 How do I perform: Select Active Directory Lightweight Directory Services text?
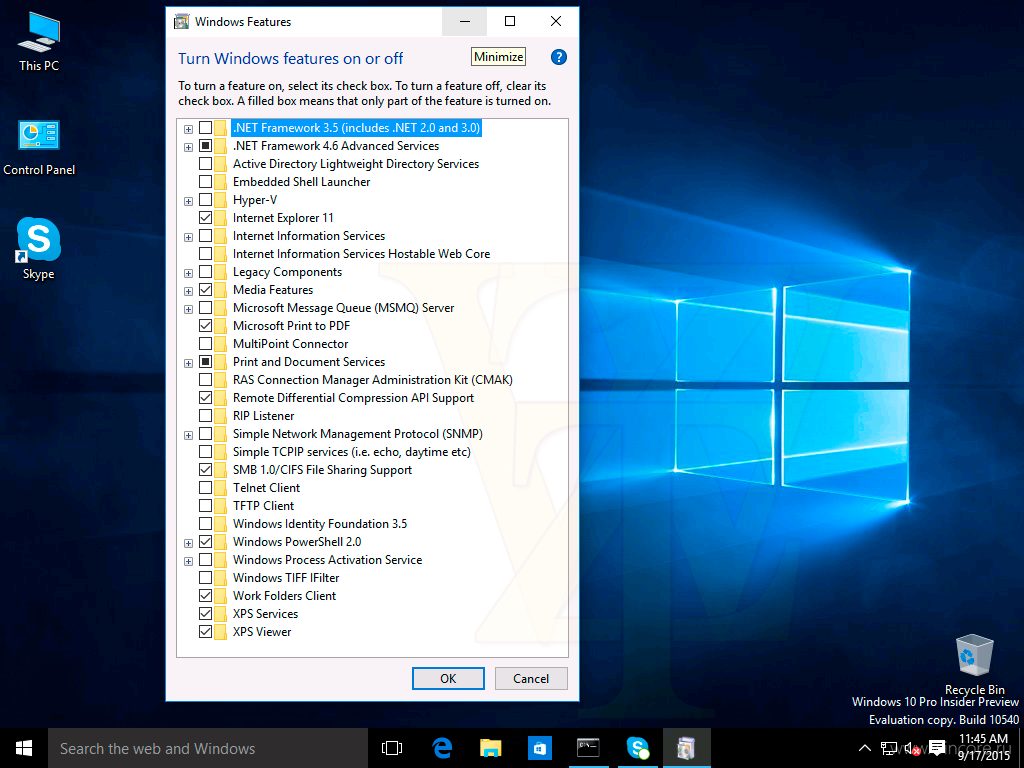356,164
